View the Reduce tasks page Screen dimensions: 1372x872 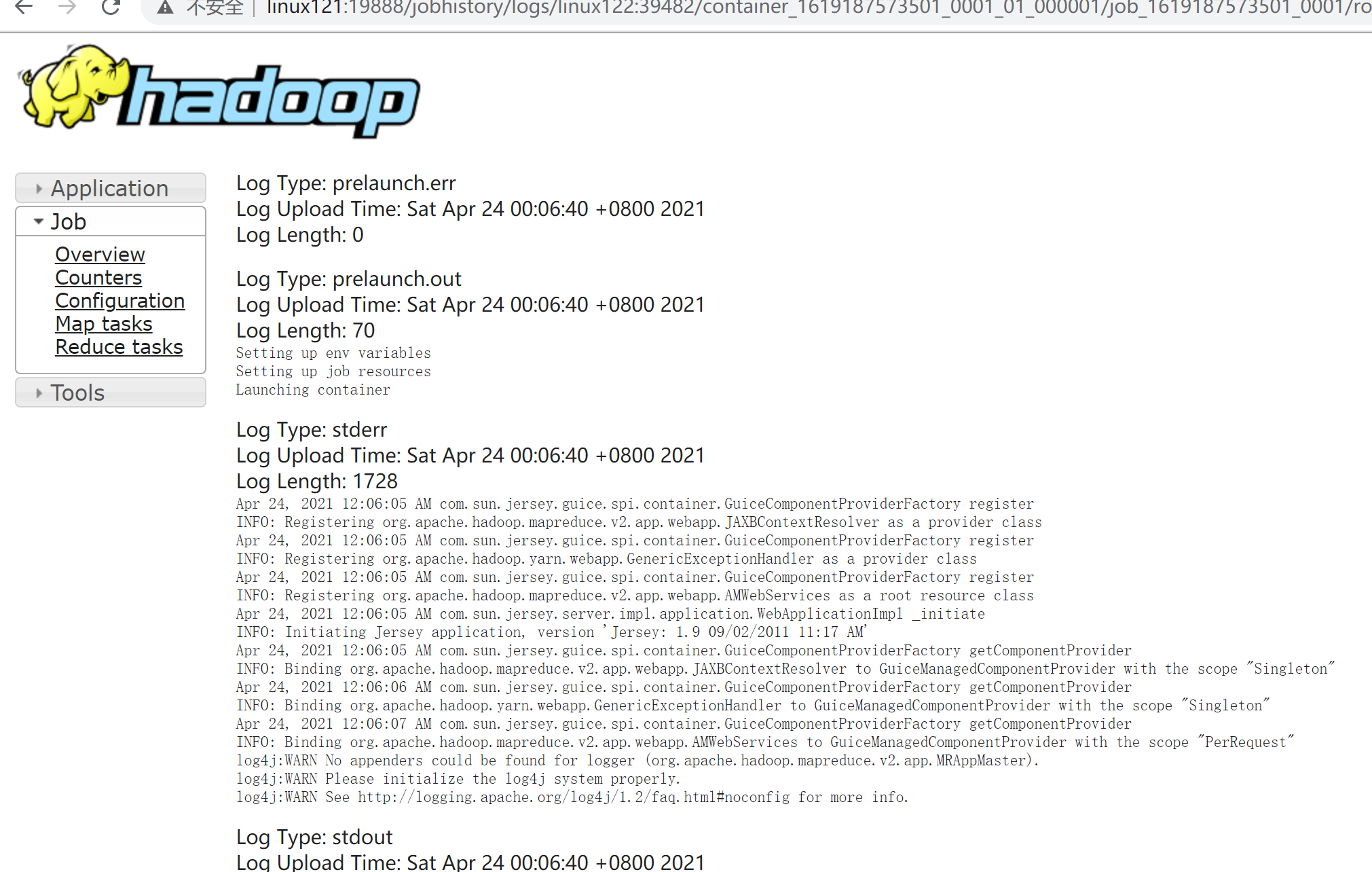[119, 346]
